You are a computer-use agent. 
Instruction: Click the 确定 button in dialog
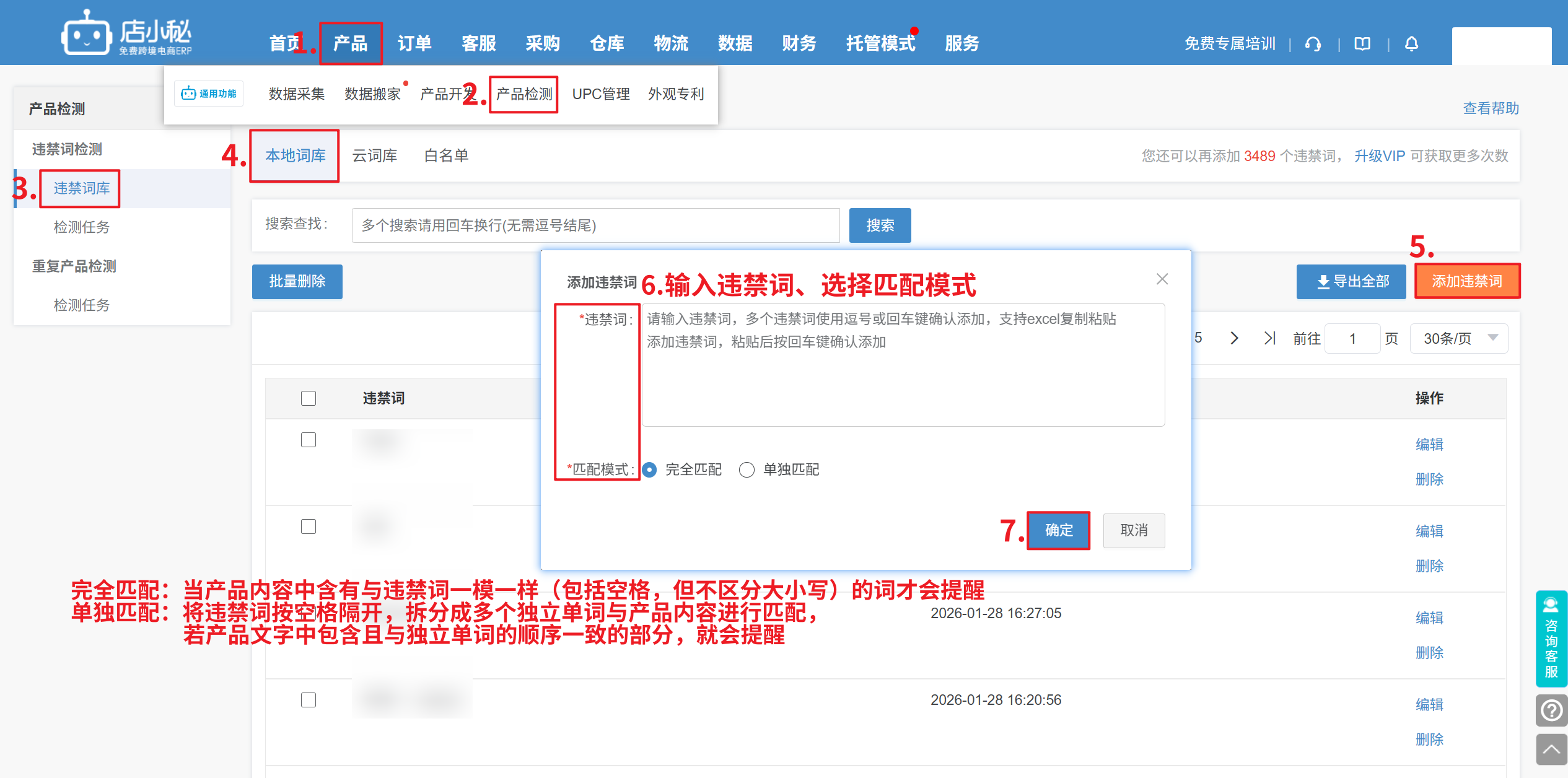1058,530
